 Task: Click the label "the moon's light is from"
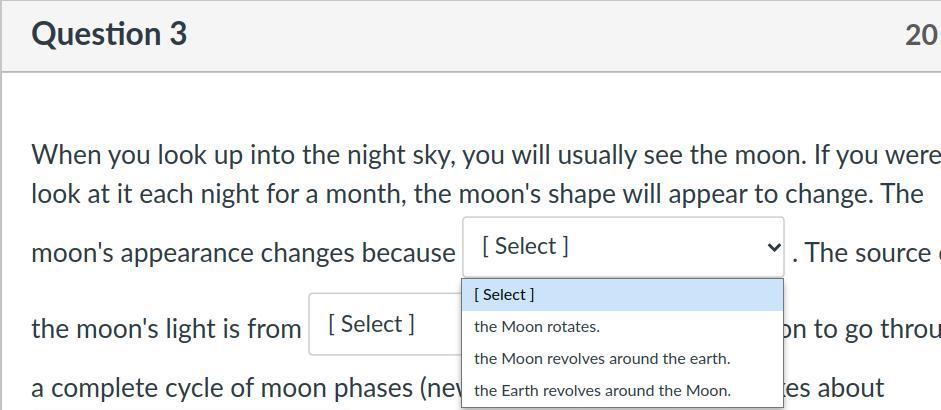coord(166,329)
